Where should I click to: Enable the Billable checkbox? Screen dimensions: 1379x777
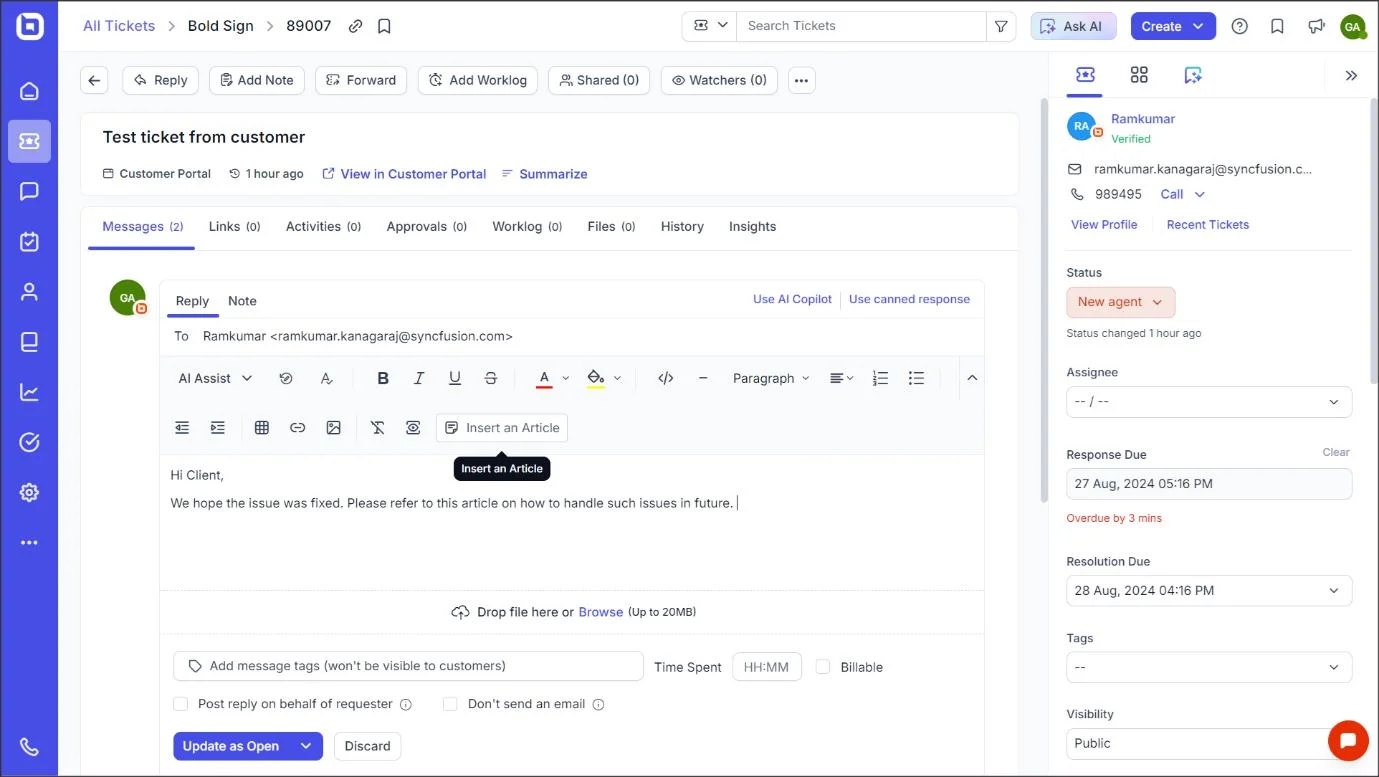tap(822, 667)
